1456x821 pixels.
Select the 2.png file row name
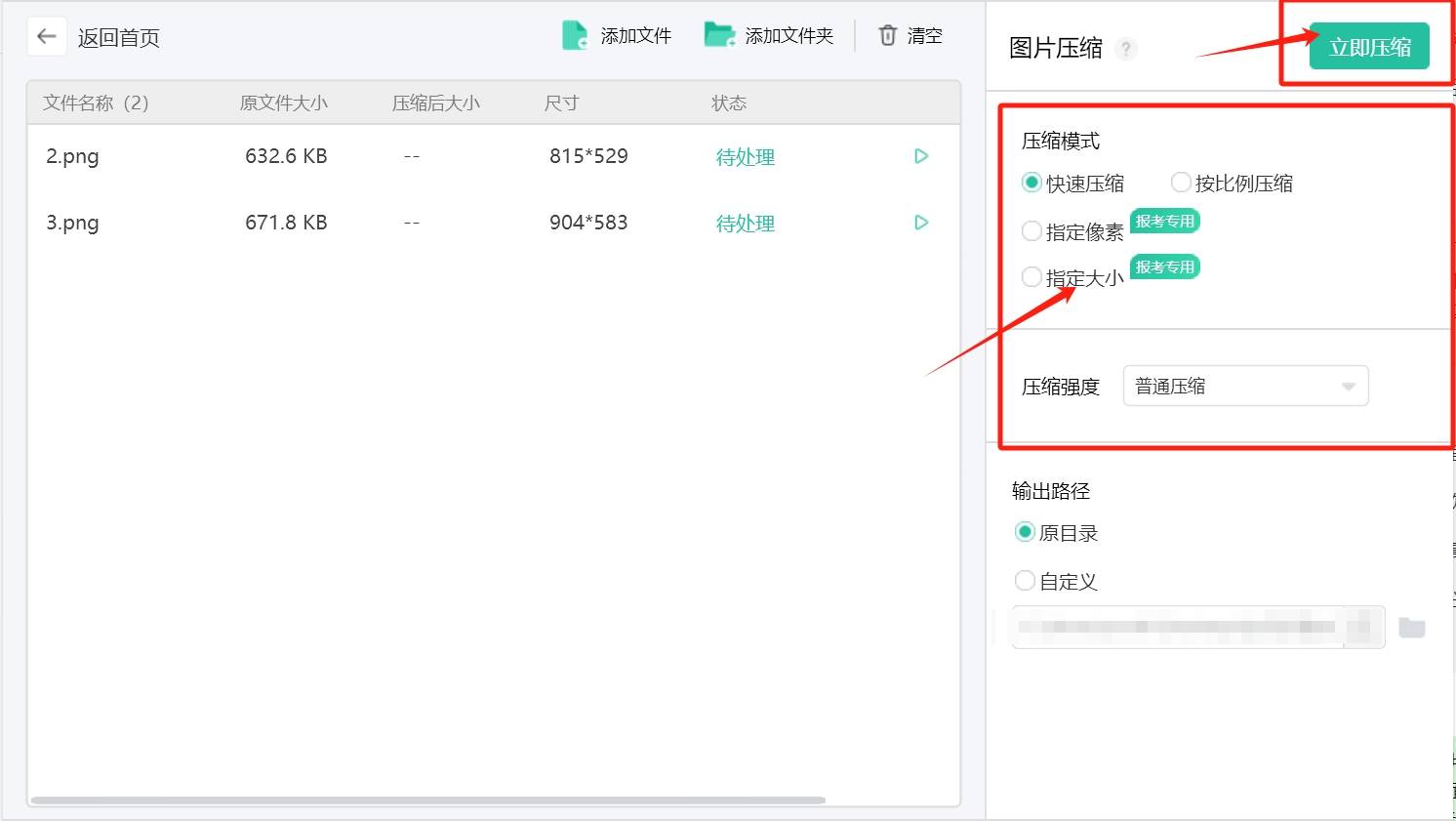pos(72,157)
